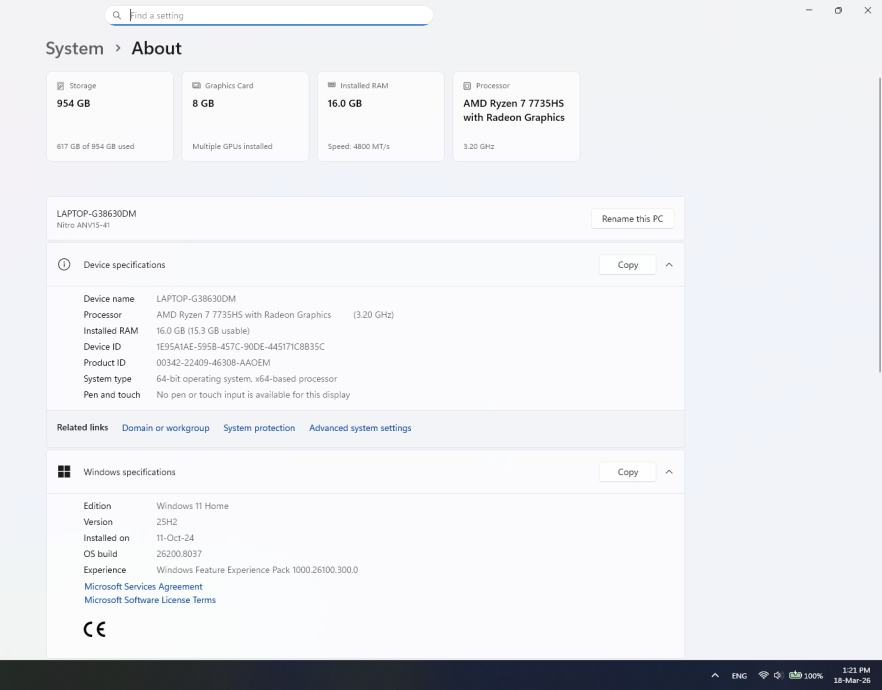Click the 617 GB of 954 GB used text
882x690 pixels.
pyautogui.click(x=95, y=146)
